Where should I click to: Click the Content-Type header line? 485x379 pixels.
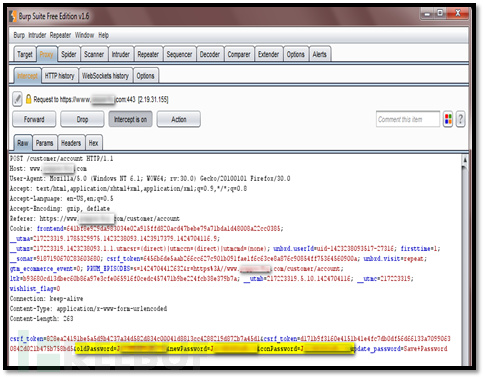coord(88,309)
